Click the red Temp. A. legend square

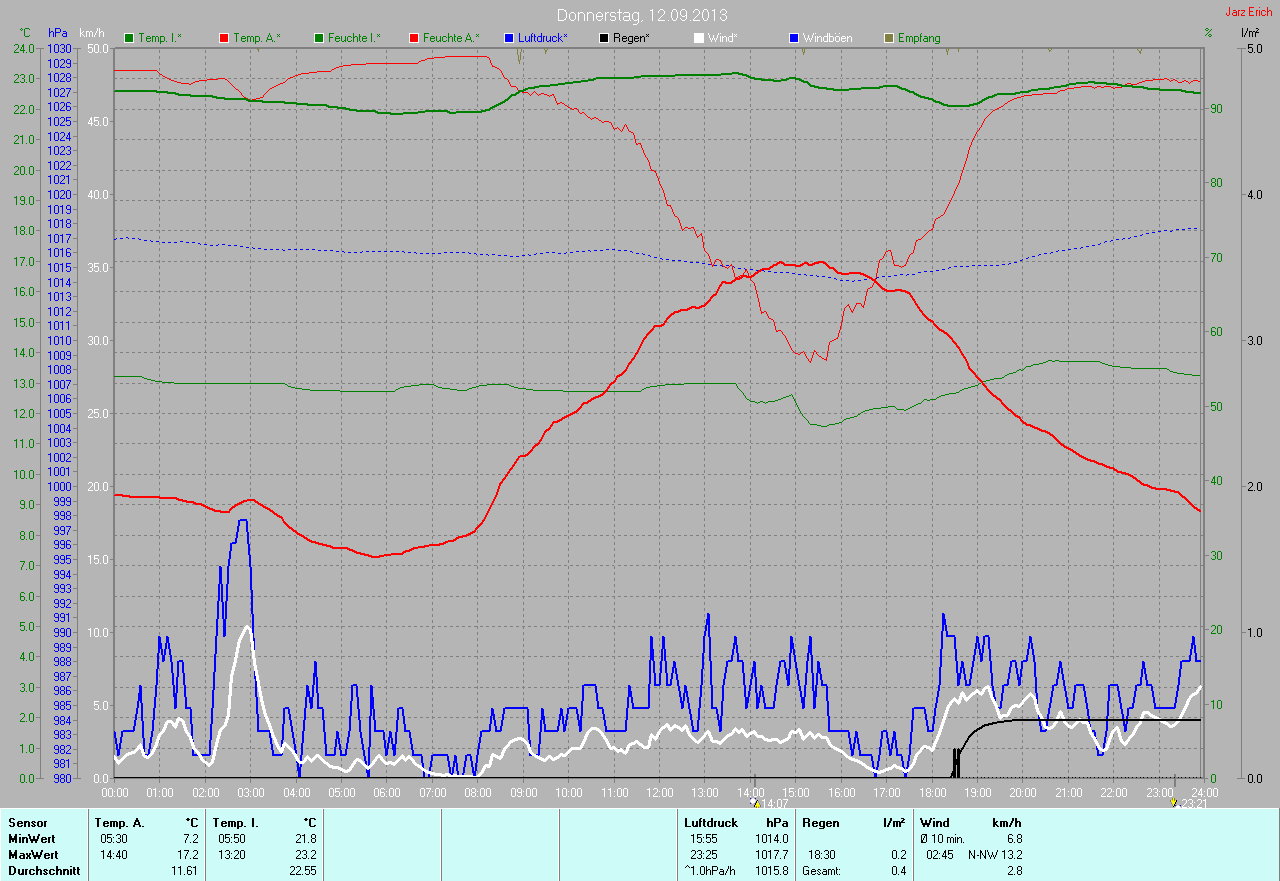(224, 38)
